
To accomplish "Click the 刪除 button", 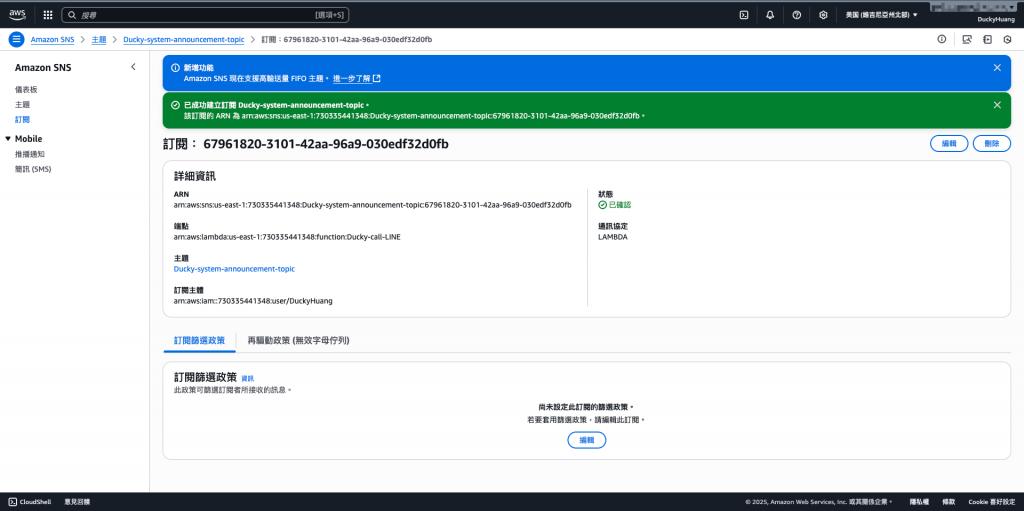I will tap(991, 144).
